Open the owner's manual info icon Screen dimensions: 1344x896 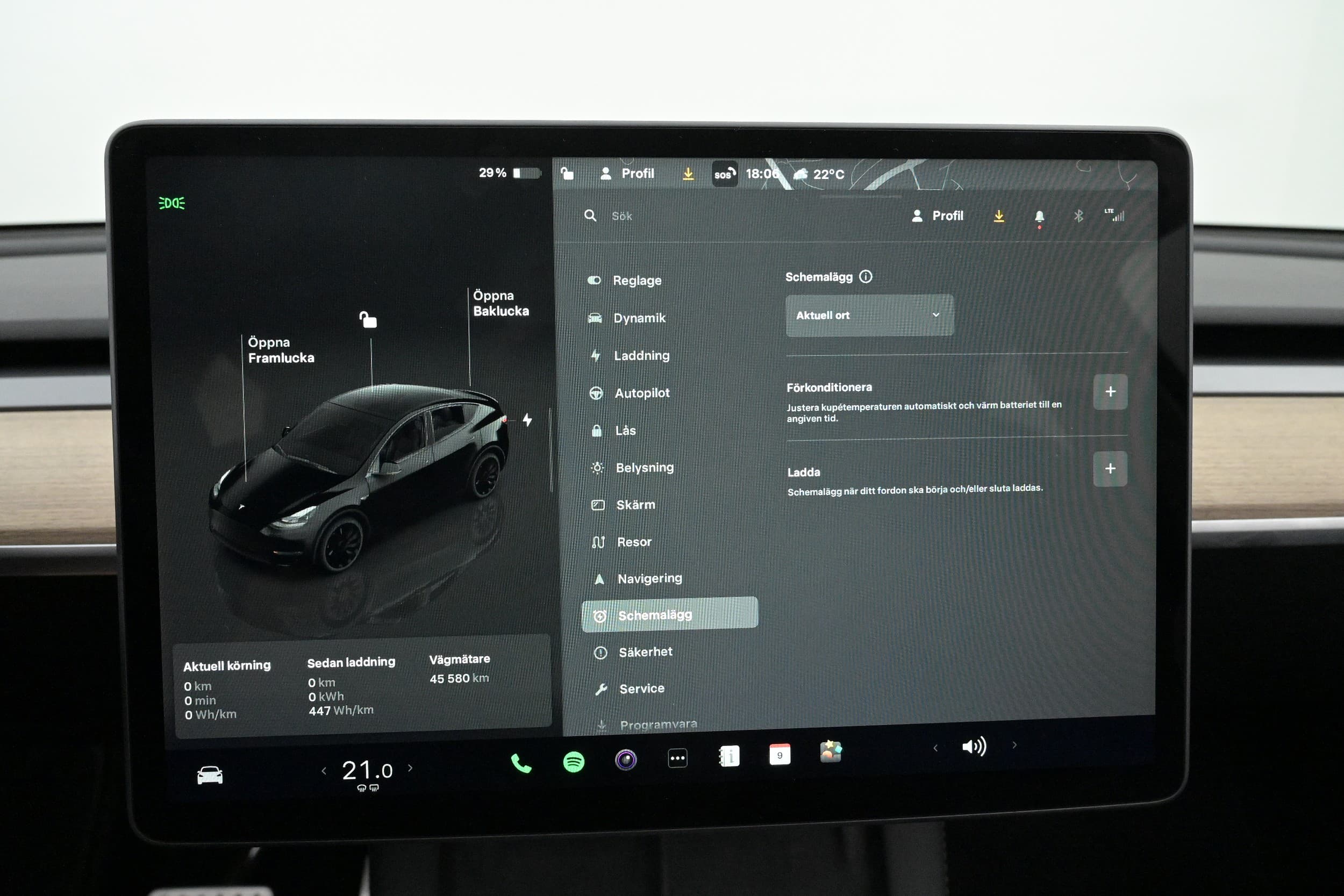tap(729, 757)
